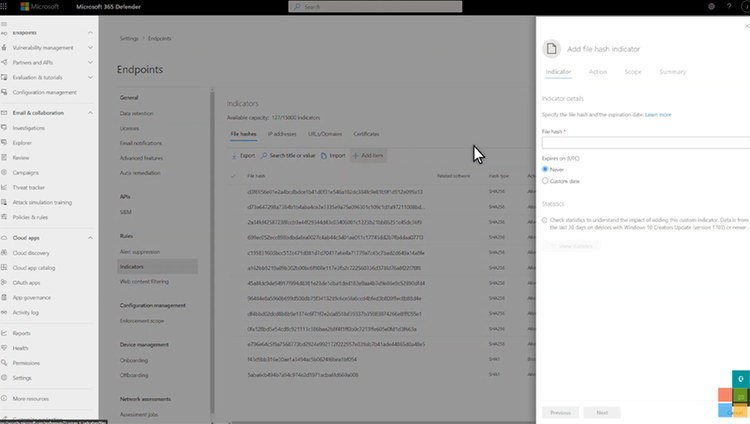Screen dimensions: 750x424
Task: Open the help question mark icon
Action: pos(729,7)
